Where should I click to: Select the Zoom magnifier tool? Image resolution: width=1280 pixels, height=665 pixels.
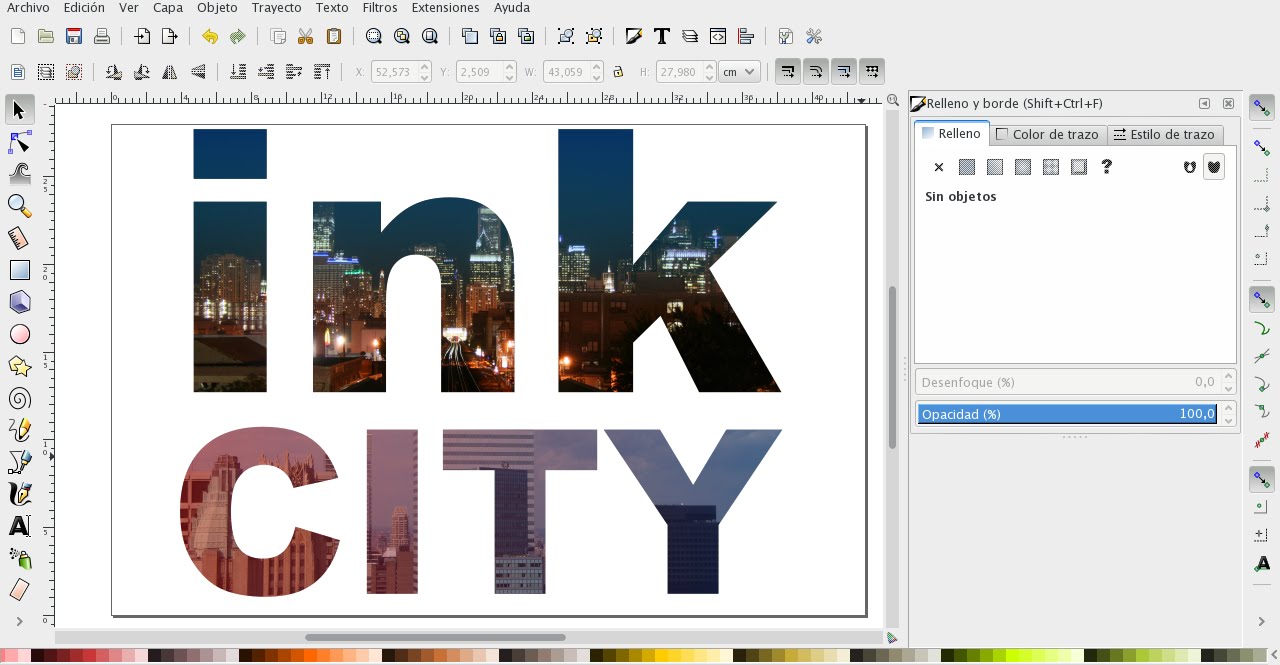click(x=19, y=206)
